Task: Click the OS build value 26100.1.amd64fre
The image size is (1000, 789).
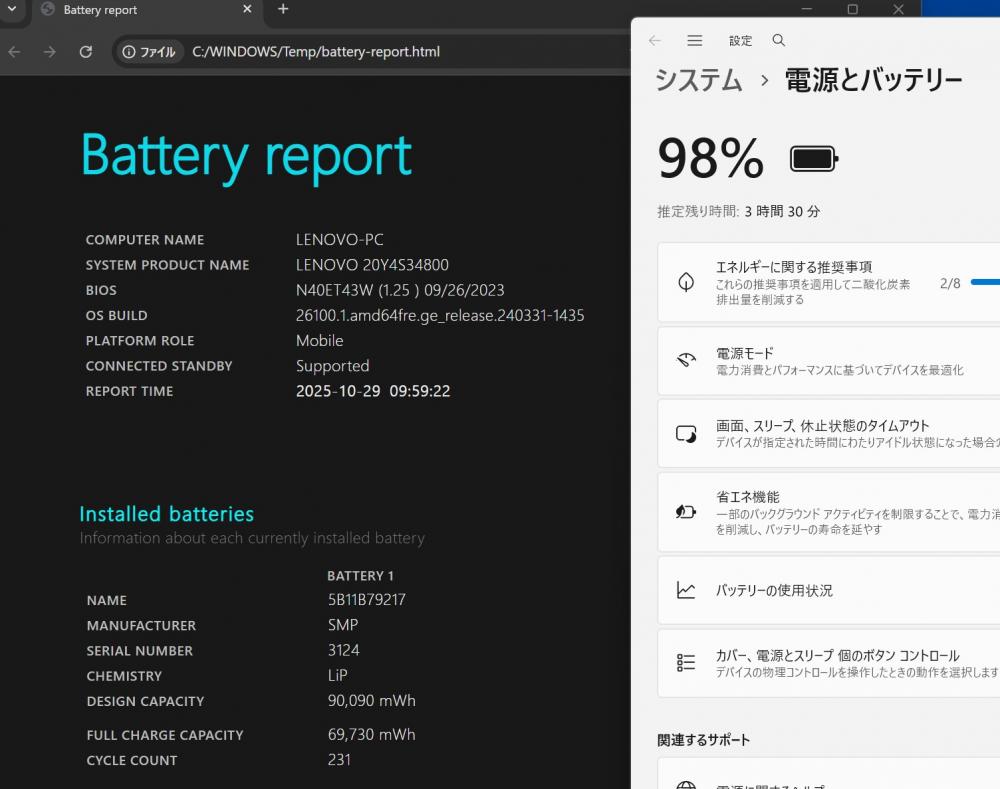Action: (x=439, y=316)
